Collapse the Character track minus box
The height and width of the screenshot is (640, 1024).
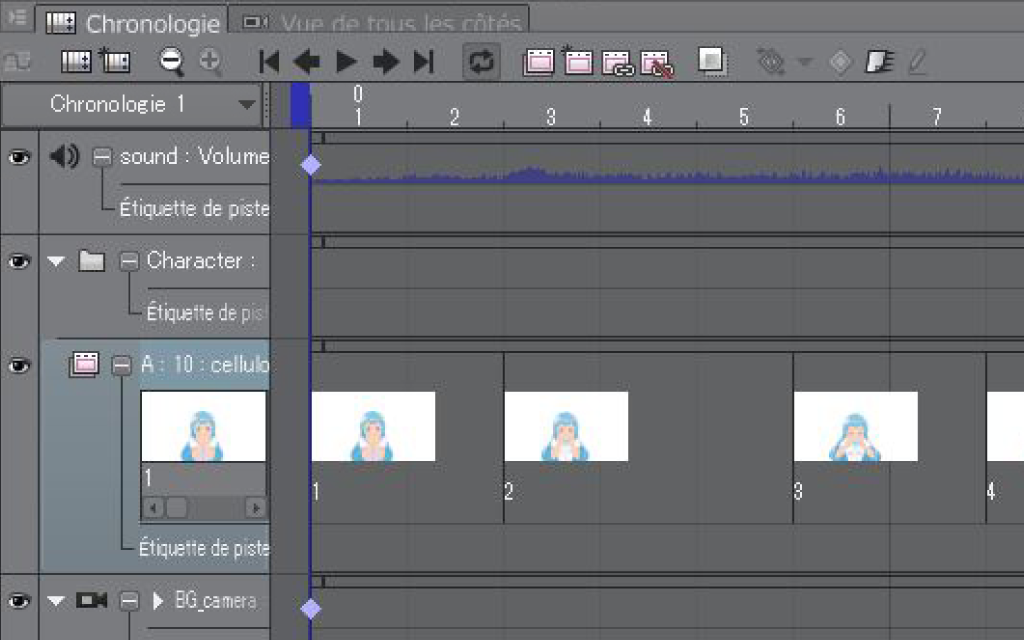point(129,261)
